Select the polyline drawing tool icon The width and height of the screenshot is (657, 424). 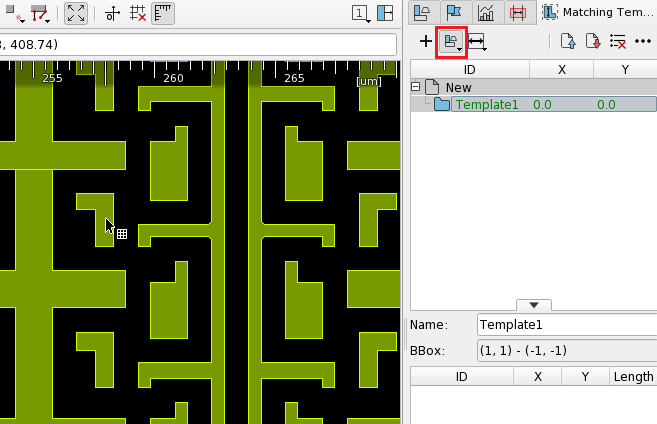coord(40,13)
